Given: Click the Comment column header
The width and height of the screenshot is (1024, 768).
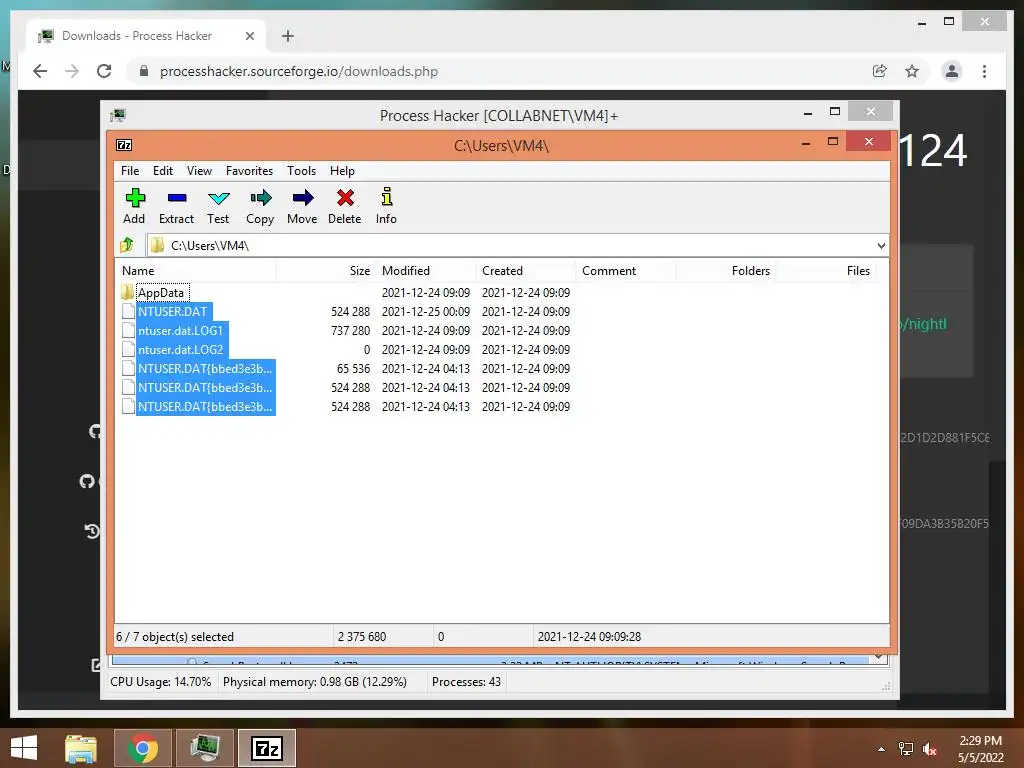Looking at the screenshot, I should [x=626, y=270].
